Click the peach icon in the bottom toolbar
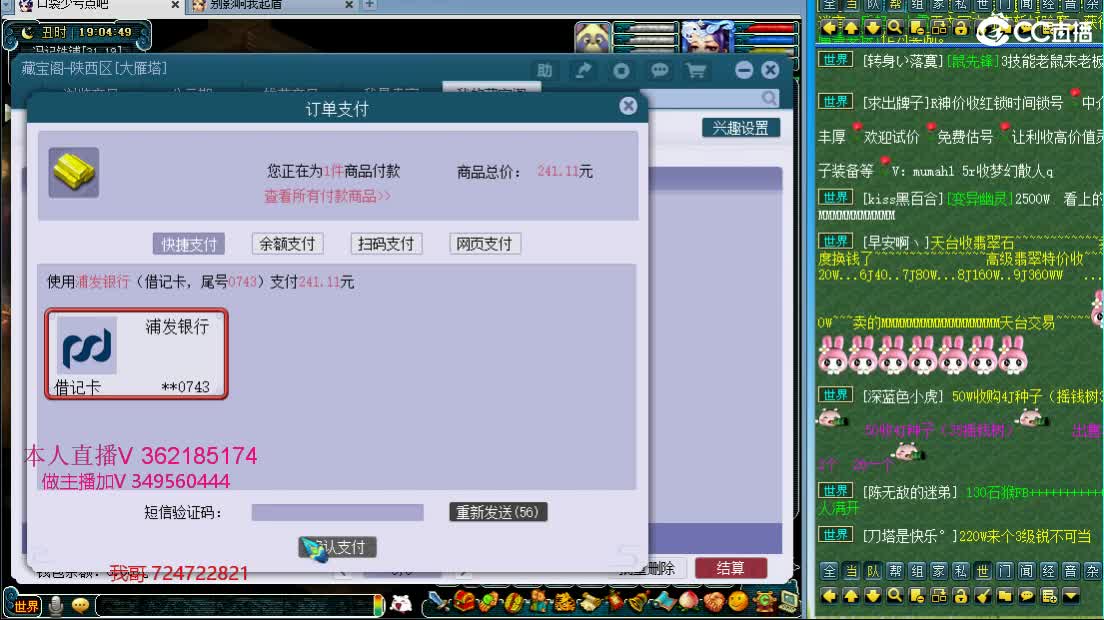The image size is (1104, 620). point(688,604)
